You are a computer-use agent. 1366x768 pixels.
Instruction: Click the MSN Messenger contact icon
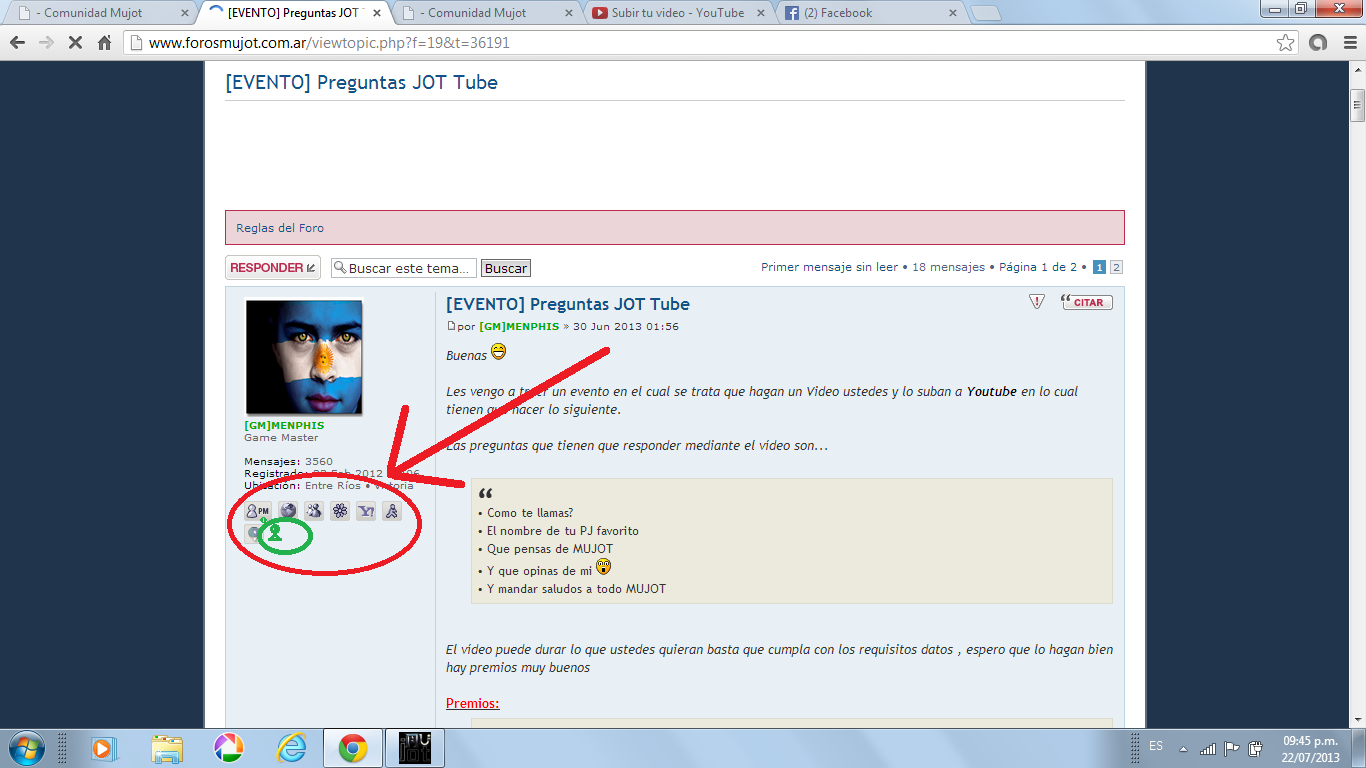(314, 511)
